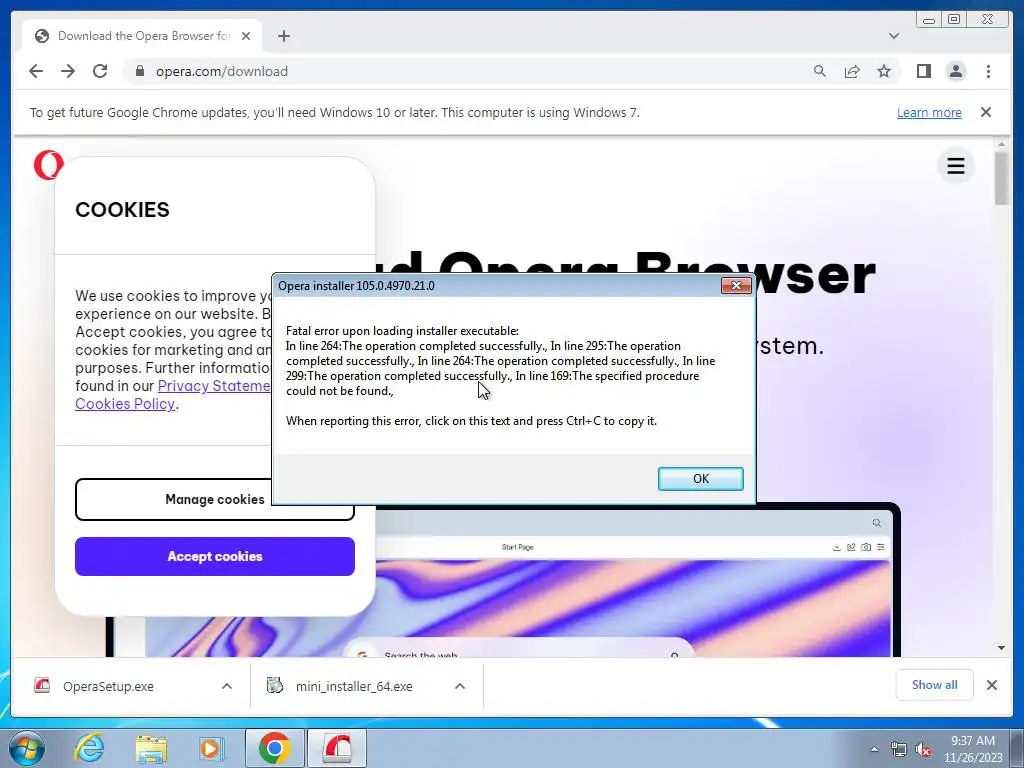
Task: Click the COOKIES heading
Action: pyautogui.click(x=122, y=210)
